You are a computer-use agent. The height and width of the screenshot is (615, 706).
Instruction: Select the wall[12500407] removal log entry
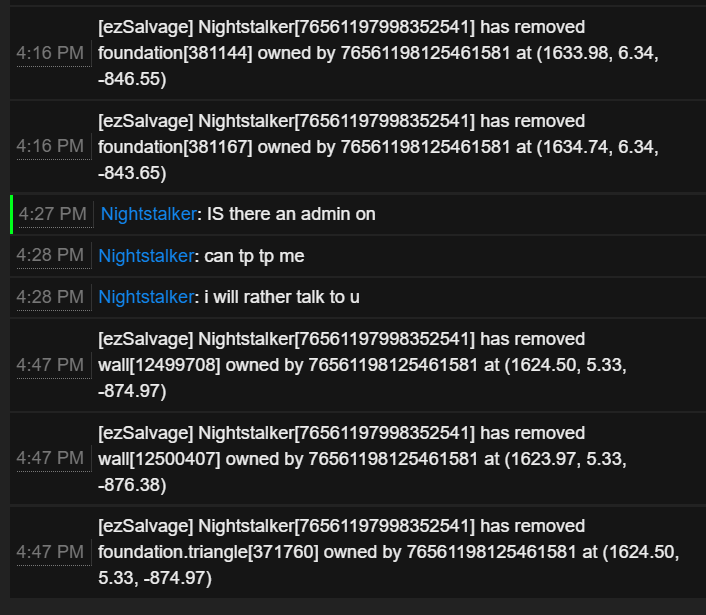click(362, 459)
